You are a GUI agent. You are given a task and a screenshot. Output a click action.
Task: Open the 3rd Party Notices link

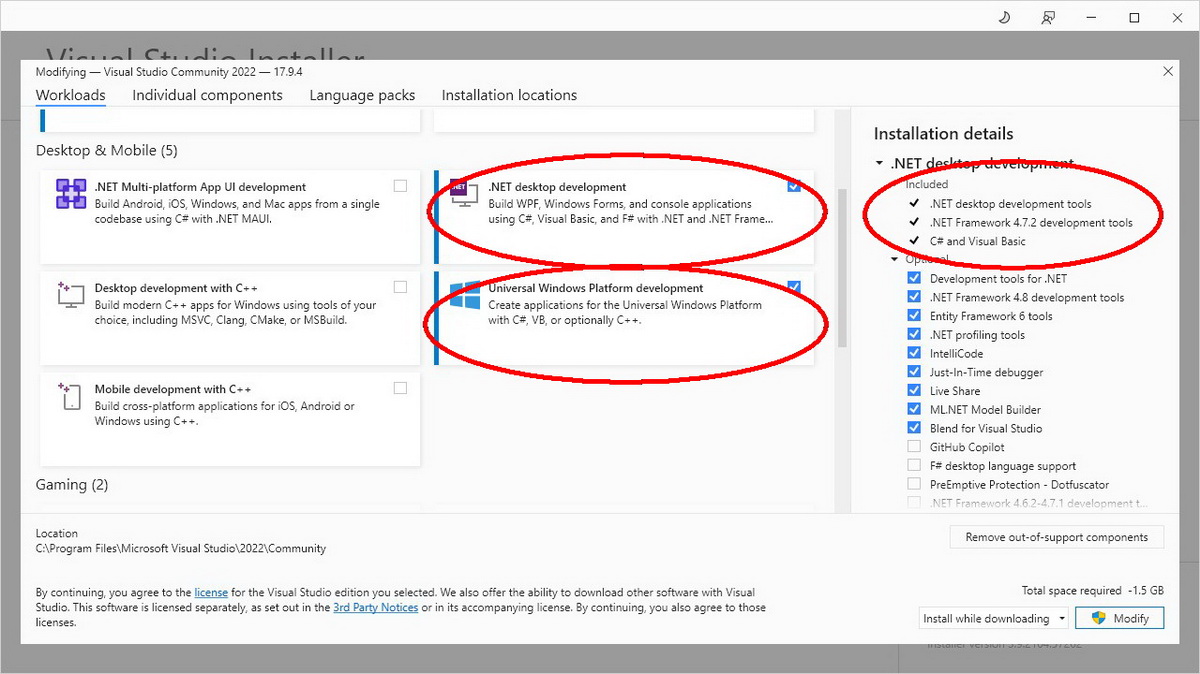click(x=375, y=606)
